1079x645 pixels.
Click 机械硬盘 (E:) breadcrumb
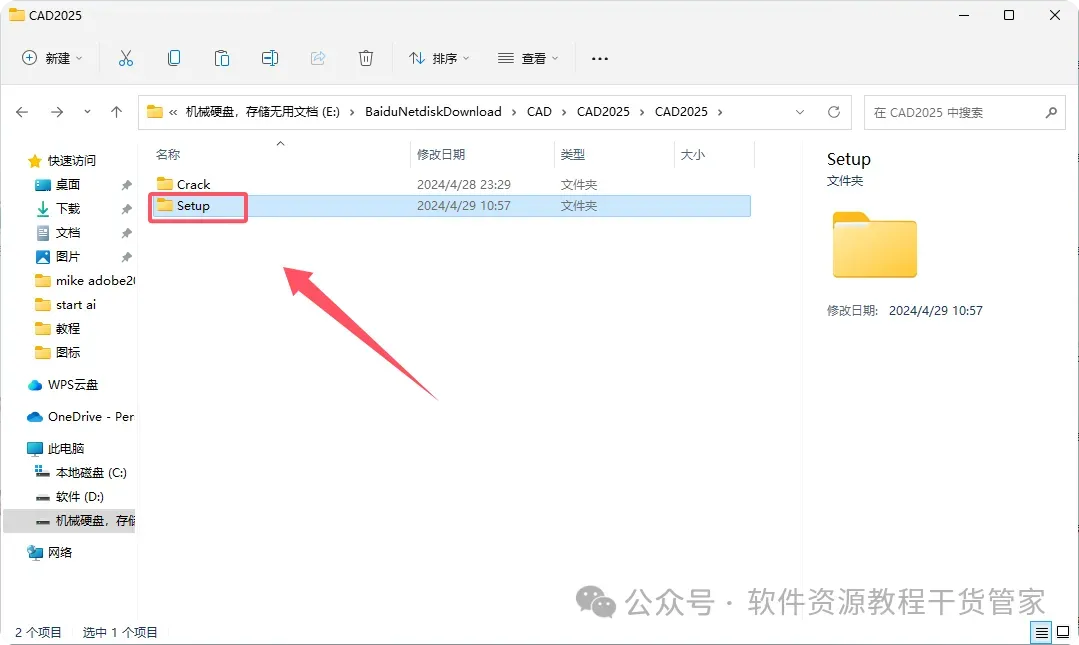click(x=263, y=112)
